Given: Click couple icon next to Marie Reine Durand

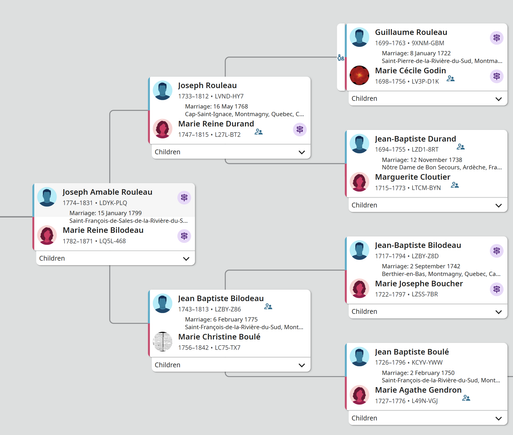Looking at the screenshot, I should pyautogui.click(x=258, y=132).
